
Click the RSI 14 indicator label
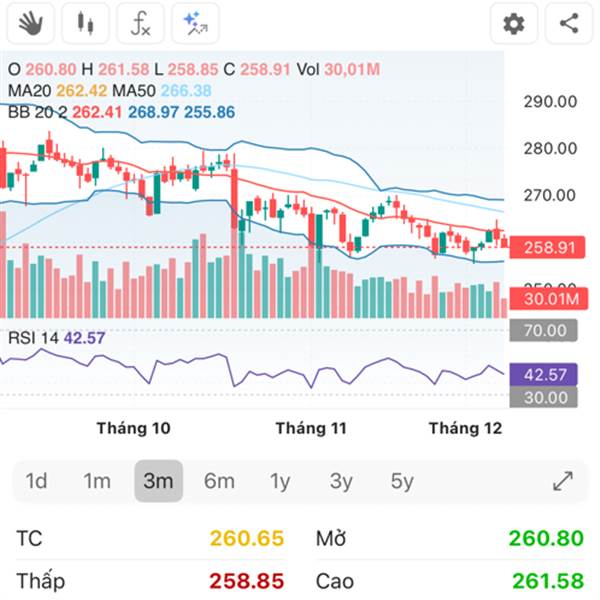34,338
